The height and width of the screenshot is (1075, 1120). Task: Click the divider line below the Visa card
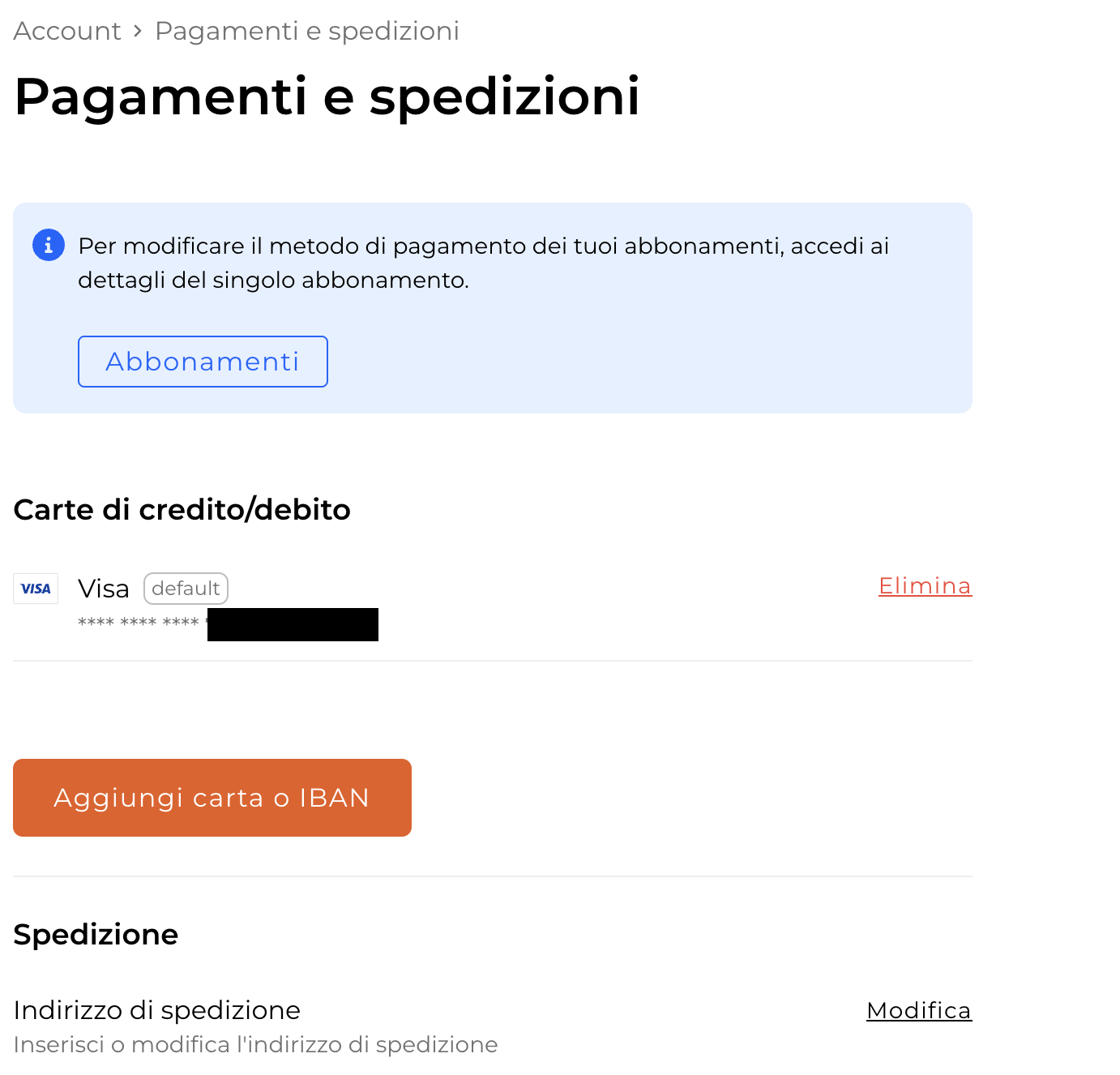[x=493, y=661]
